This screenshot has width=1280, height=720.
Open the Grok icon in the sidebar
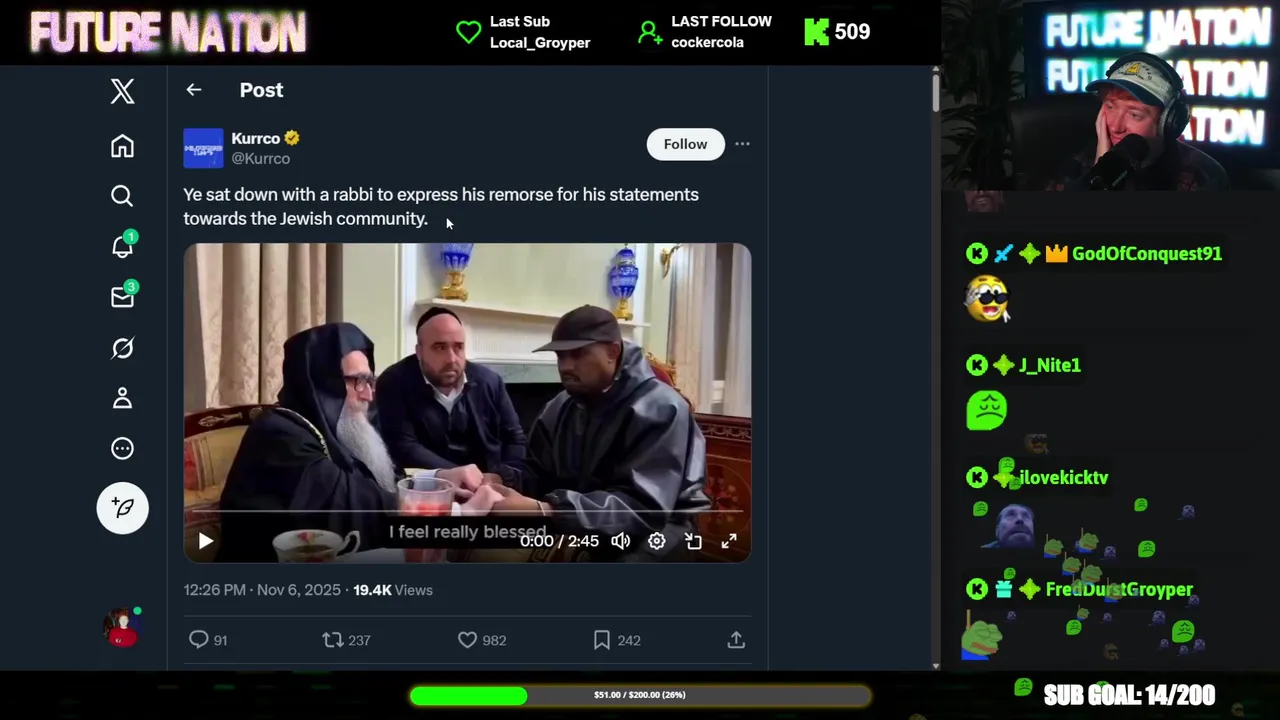tap(122, 348)
